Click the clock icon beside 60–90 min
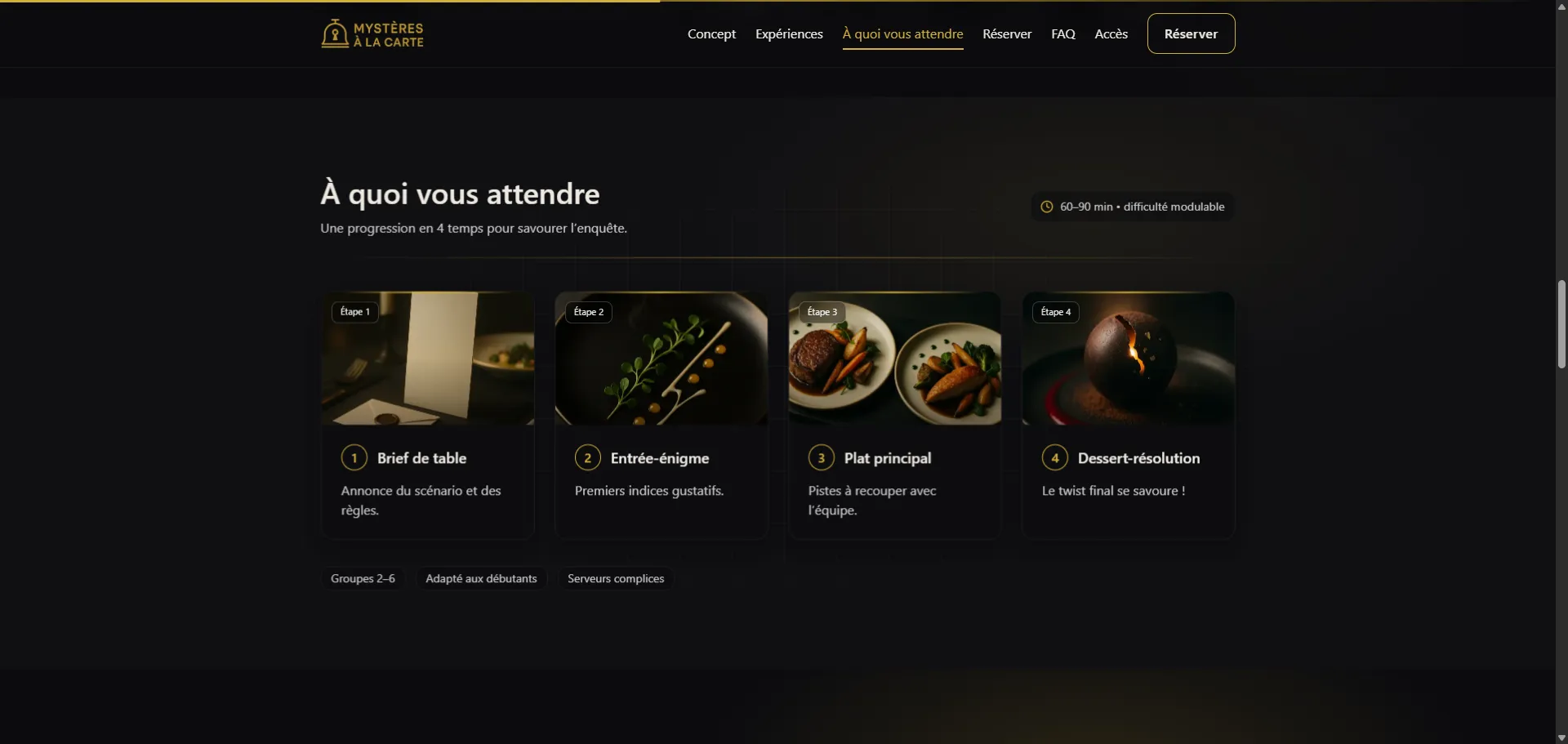The height and width of the screenshot is (744, 1568). 1046,207
